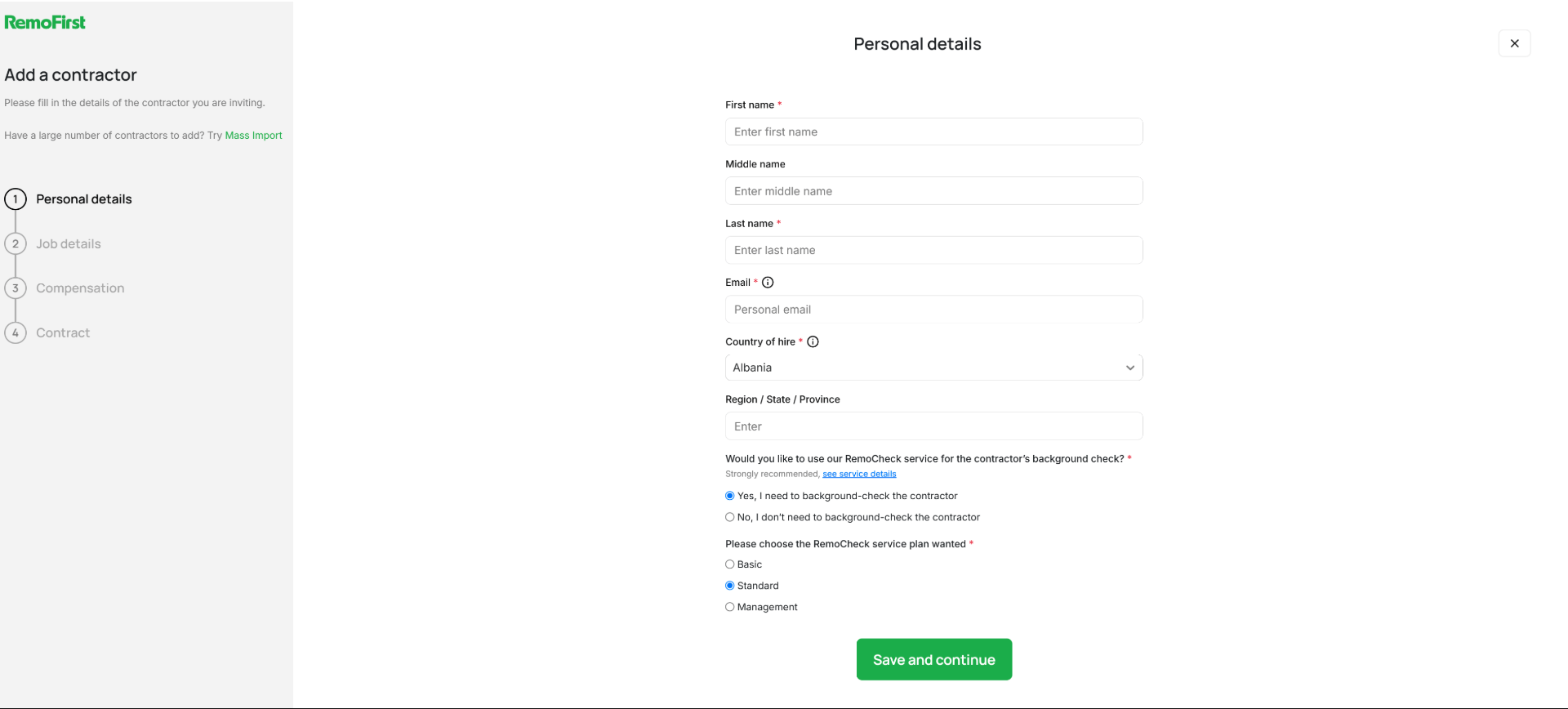Viewport: 1568px width, 709px height.
Task: Click step 2 circle icon
Action: (x=16, y=243)
